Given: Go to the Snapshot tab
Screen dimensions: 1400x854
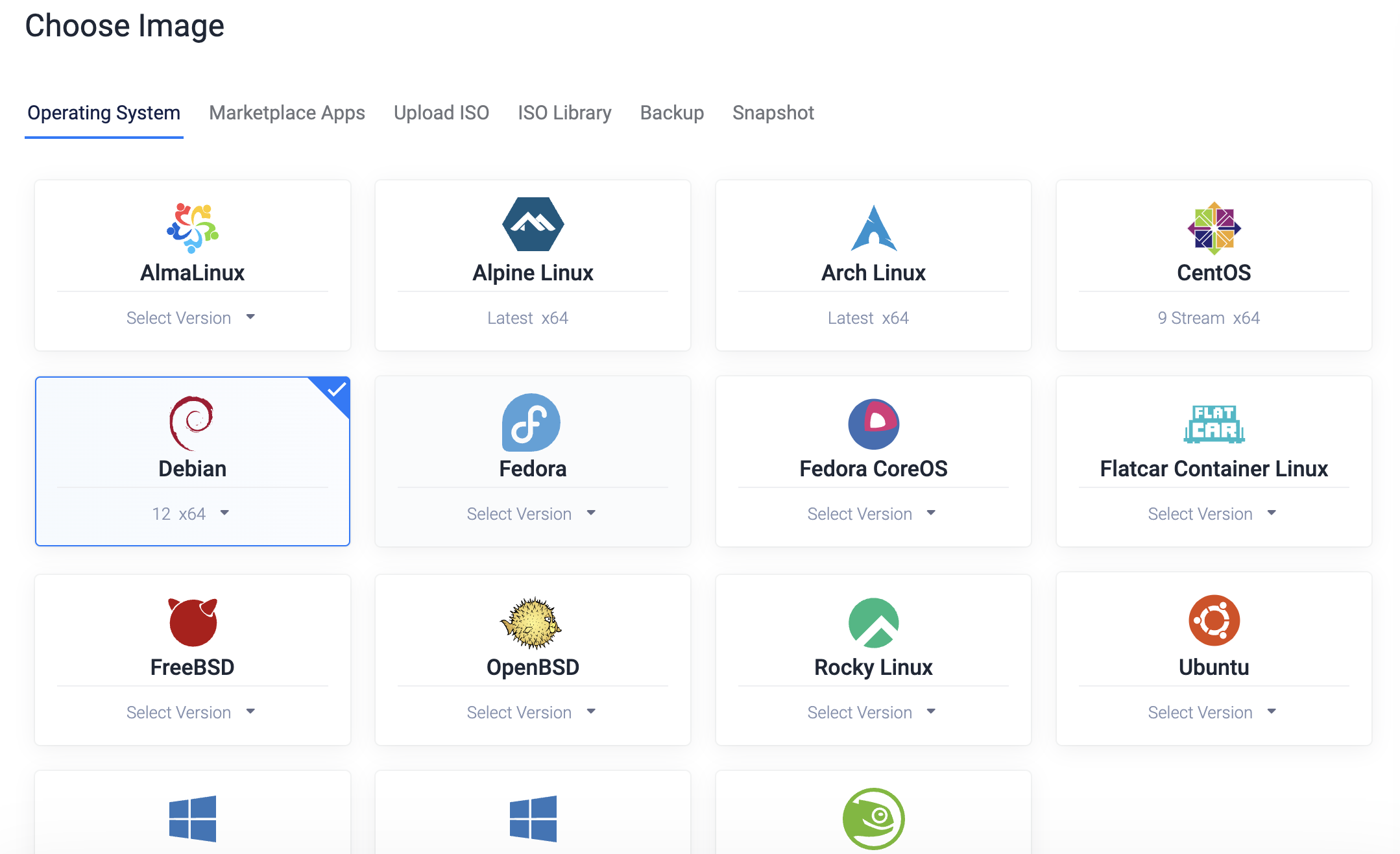Looking at the screenshot, I should click(773, 113).
